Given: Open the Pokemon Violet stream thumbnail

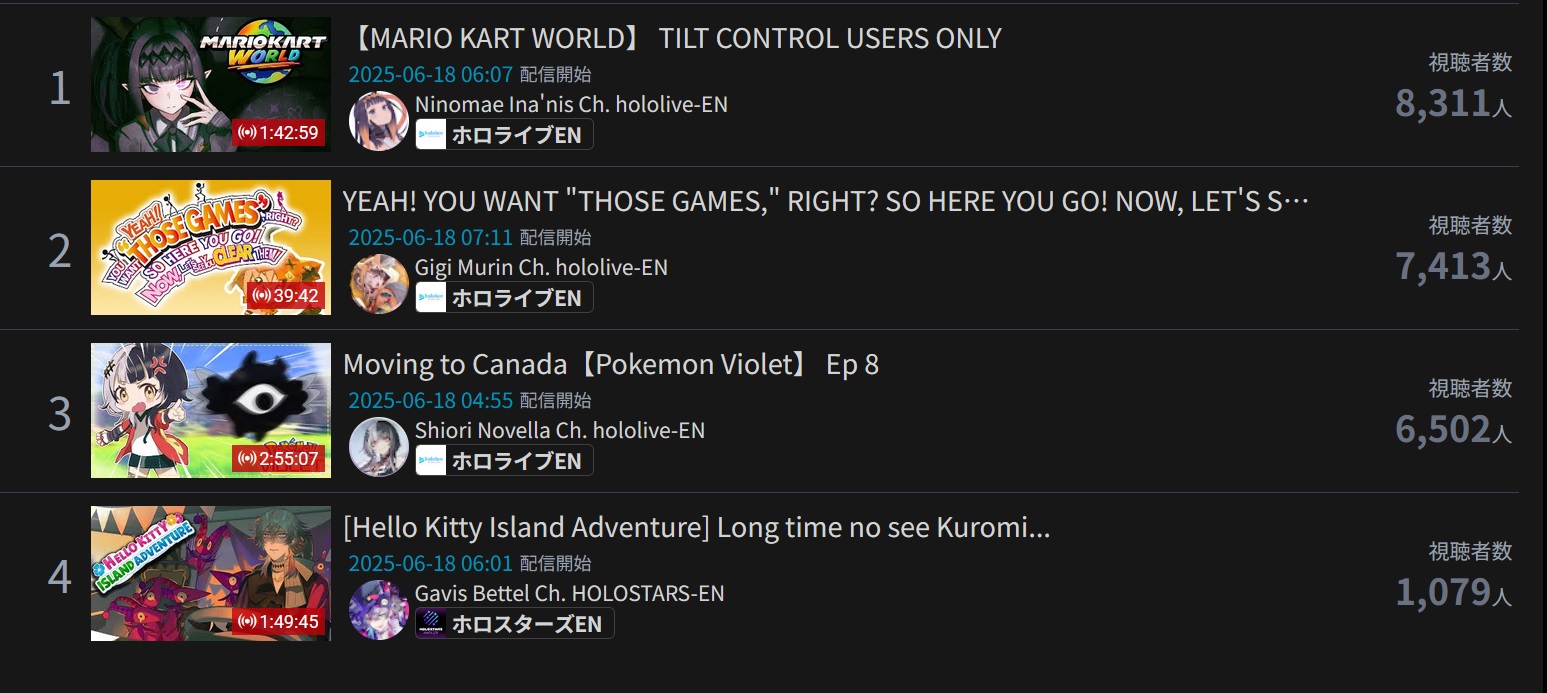Looking at the screenshot, I should (211, 410).
